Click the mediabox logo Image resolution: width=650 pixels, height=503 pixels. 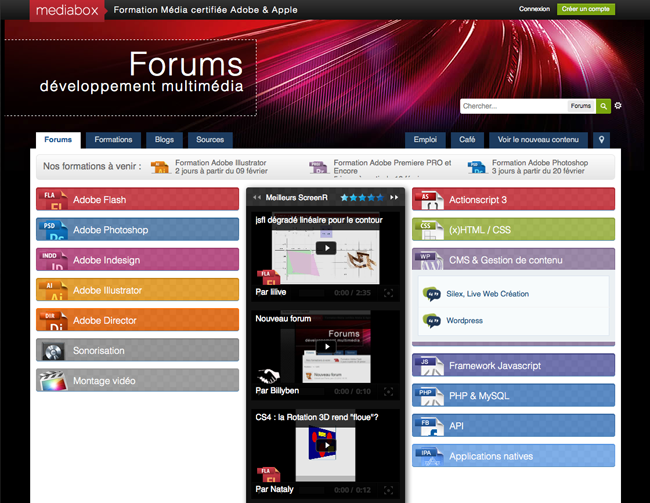point(67,10)
